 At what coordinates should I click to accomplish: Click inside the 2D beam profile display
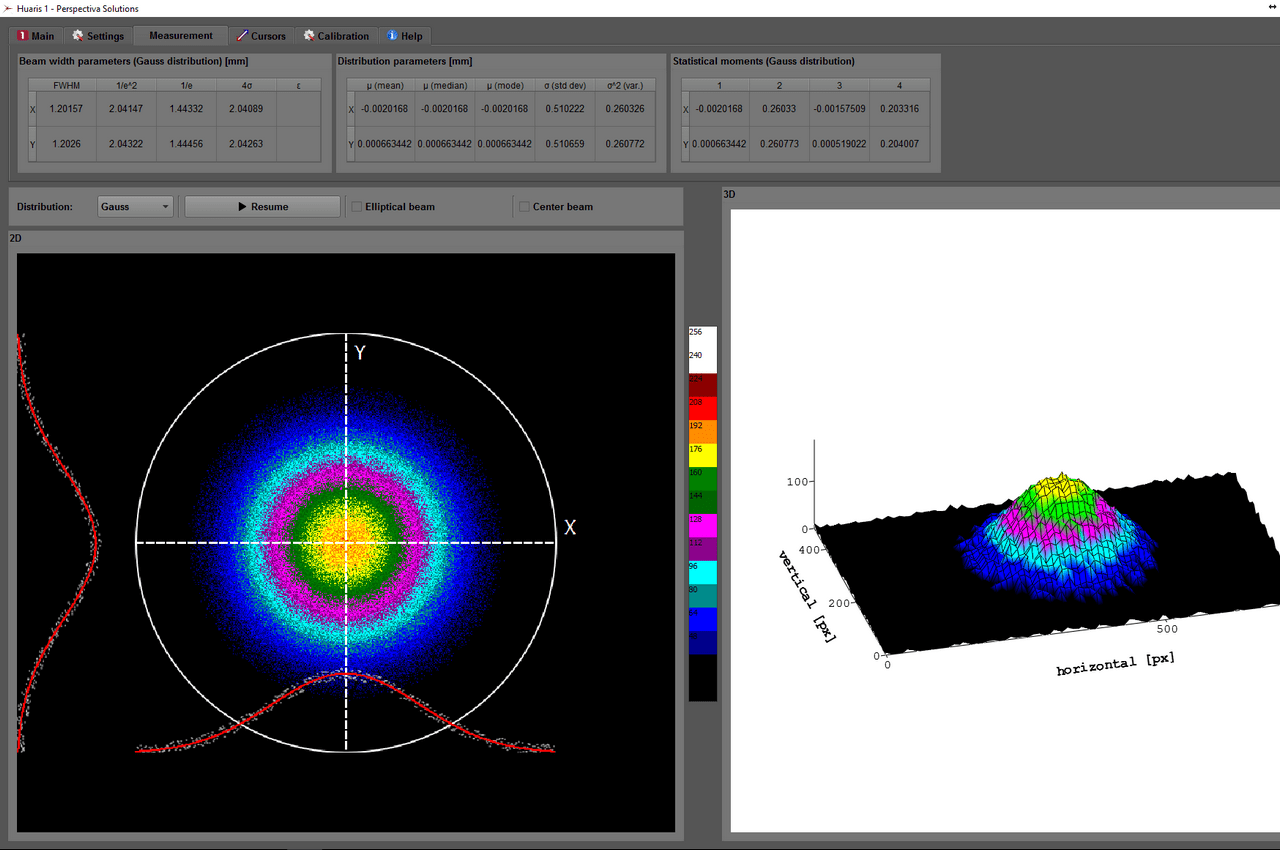(x=345, y=543)
